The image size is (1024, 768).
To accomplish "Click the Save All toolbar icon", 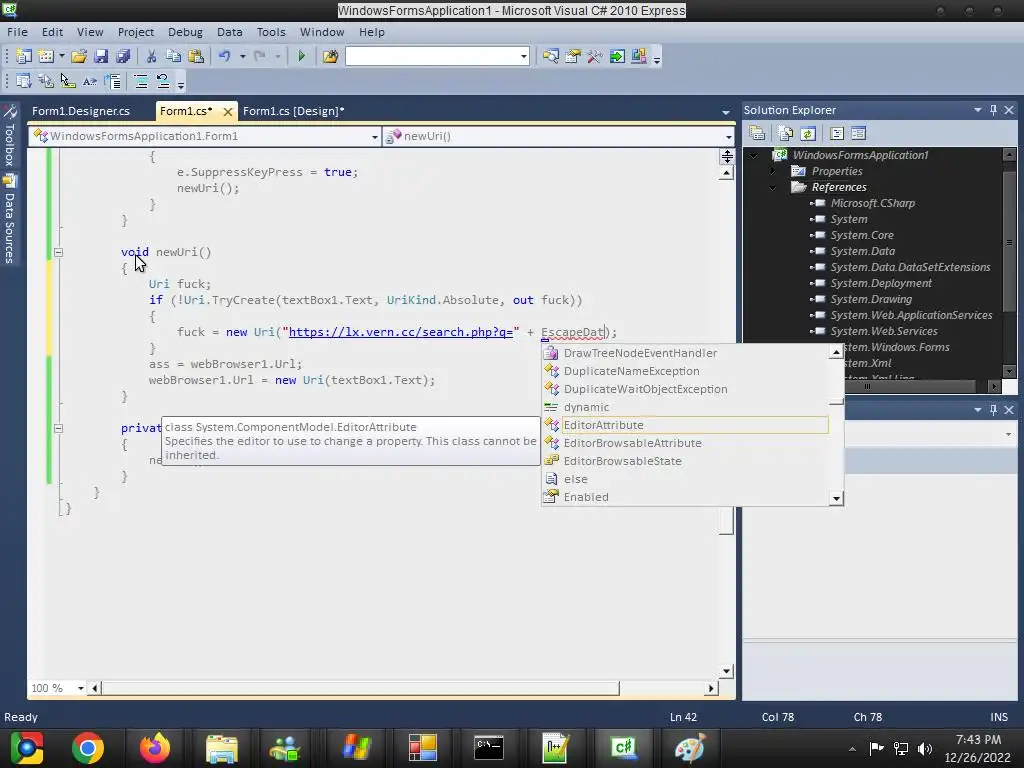I will click(x=123, y=56).
